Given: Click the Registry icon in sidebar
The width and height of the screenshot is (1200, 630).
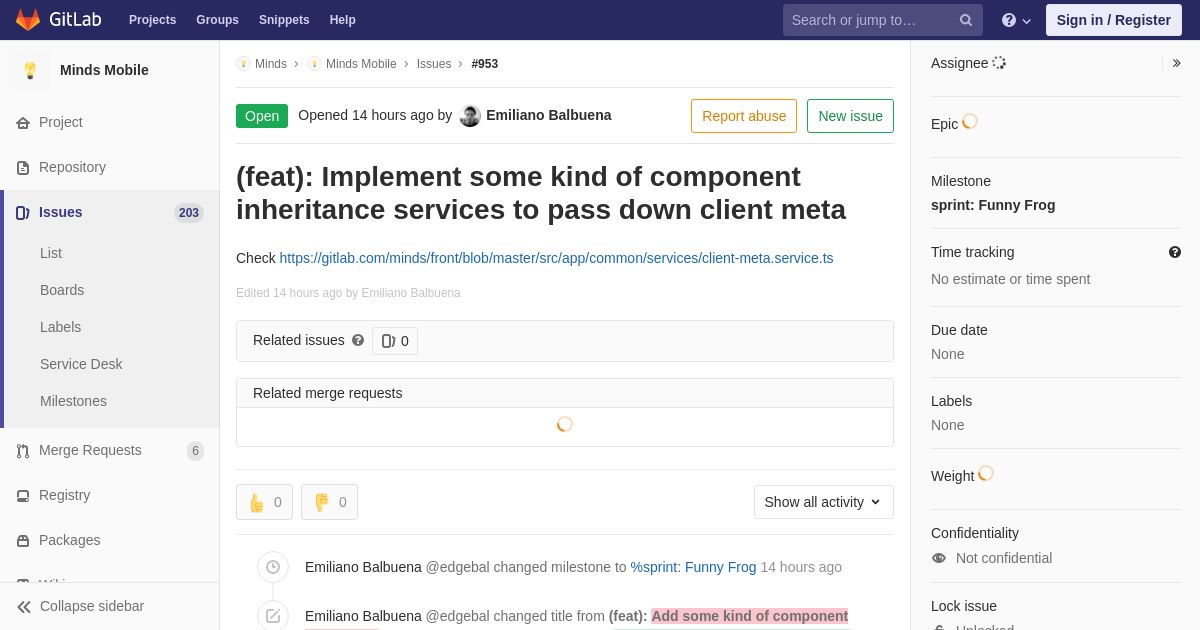Looking at the screenshot, I should pos(23,496).
